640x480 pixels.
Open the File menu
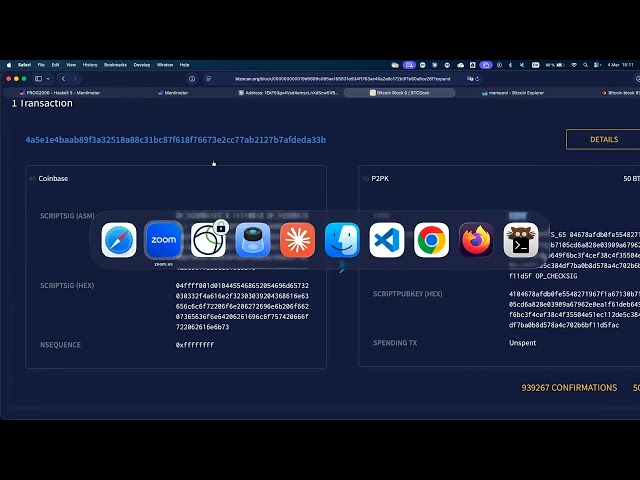41,65
